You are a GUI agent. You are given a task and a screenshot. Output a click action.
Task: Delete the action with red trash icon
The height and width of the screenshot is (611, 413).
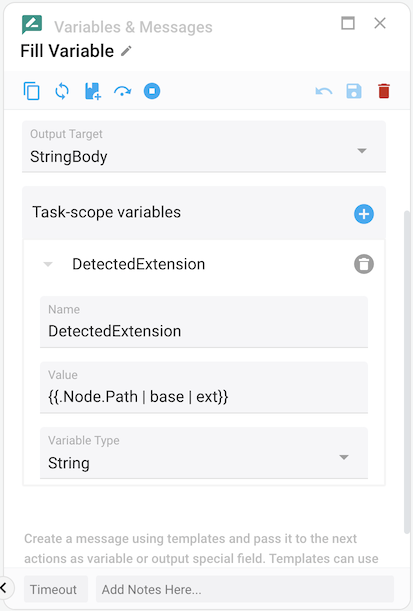[384, 91]
